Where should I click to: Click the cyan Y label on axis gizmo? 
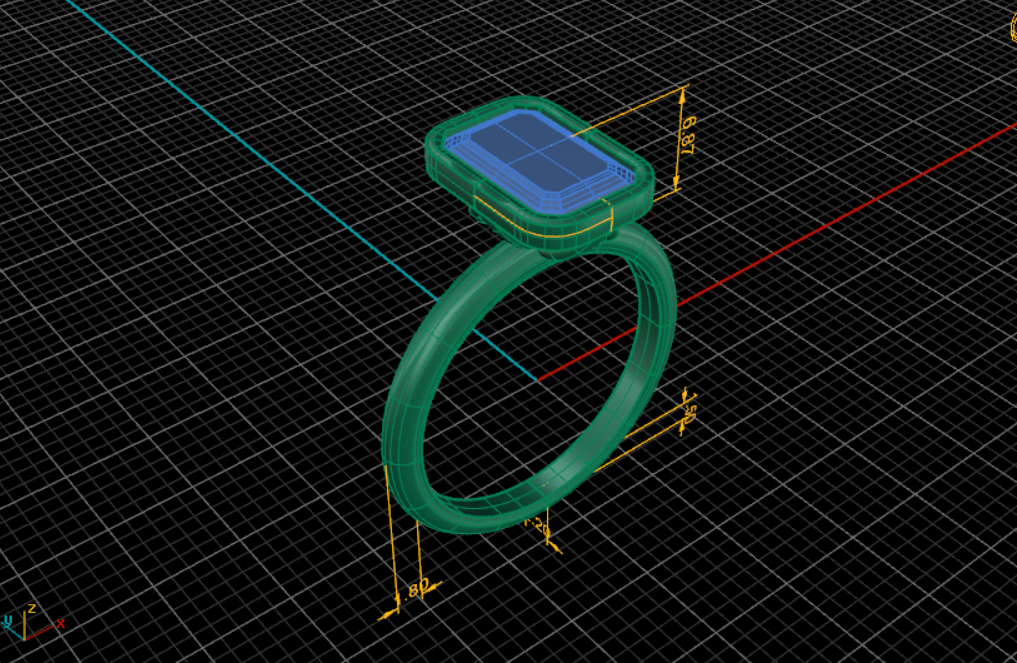pyautogui.click(x=6, y=622)
